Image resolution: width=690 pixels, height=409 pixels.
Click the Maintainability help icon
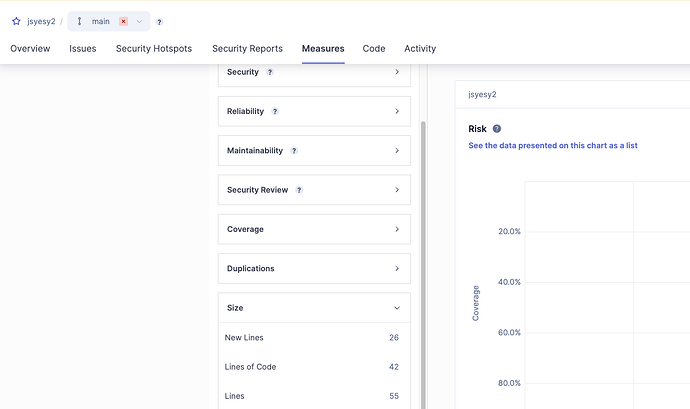tap(294, 151)
